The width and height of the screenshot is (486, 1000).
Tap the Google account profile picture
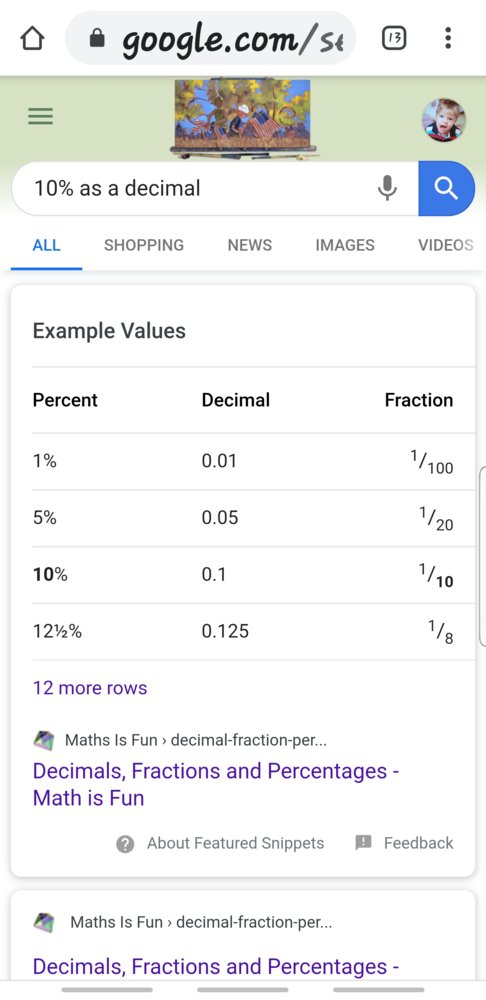coord(444,120)
